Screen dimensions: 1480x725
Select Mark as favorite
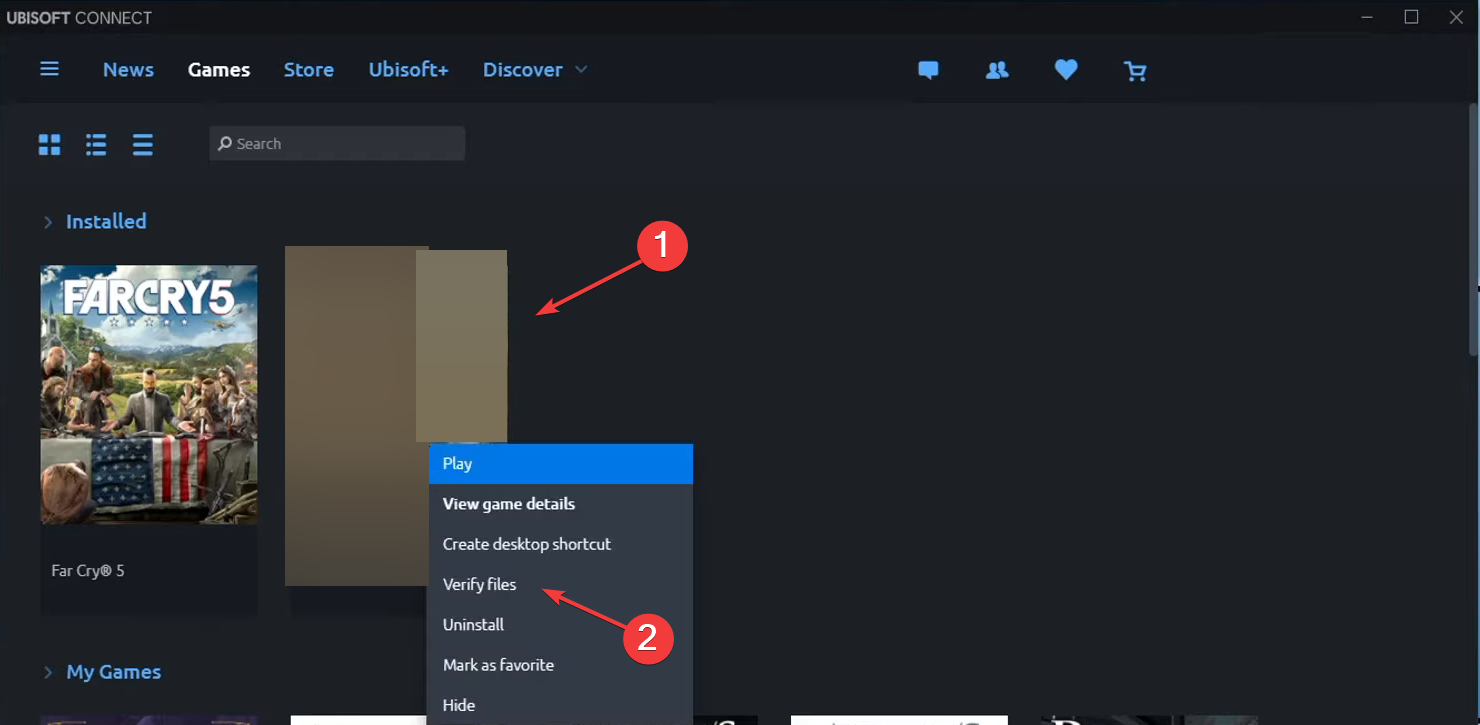560,665
